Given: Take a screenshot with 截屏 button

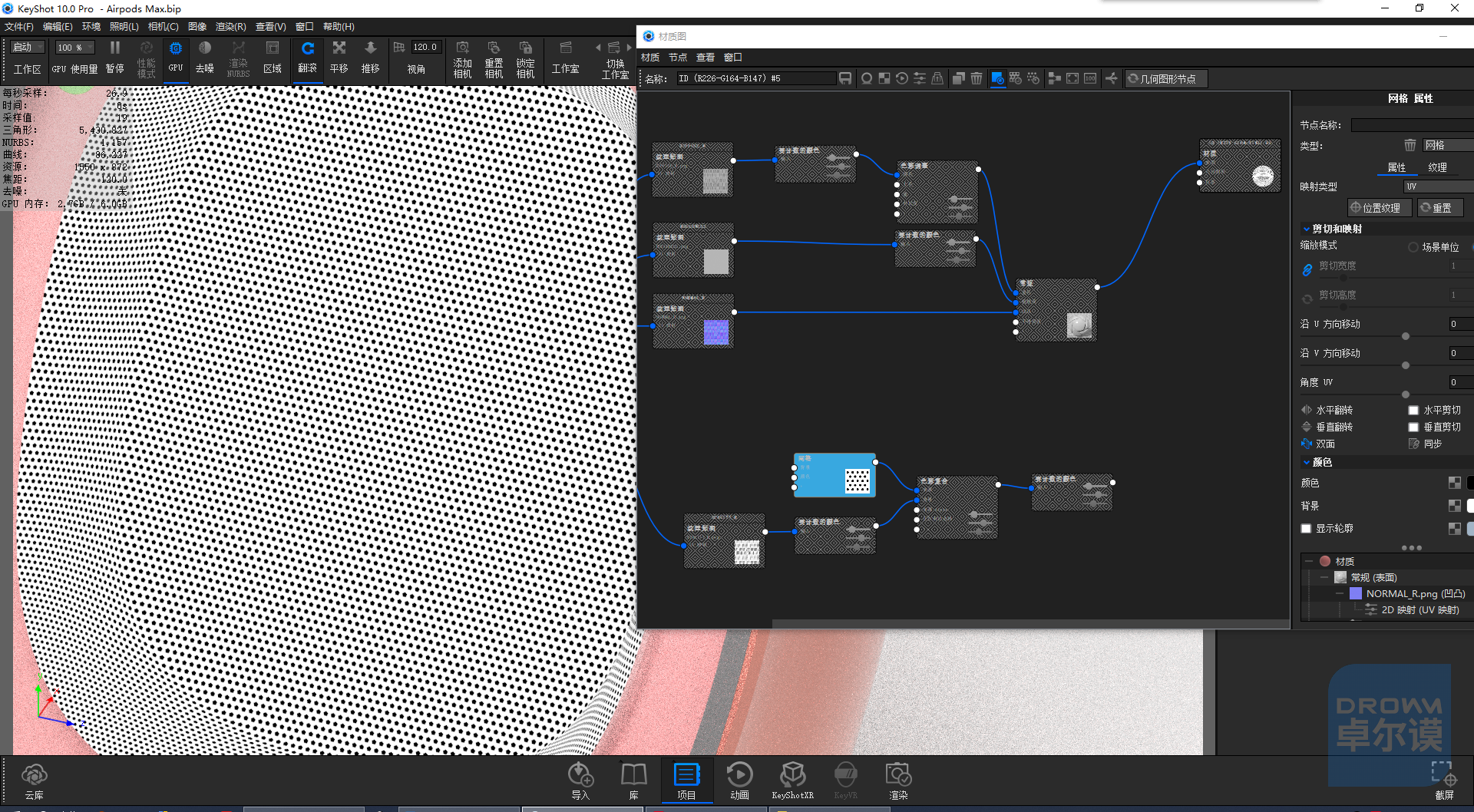Looking at the screenshot, I should click(x=1444, y=781).
